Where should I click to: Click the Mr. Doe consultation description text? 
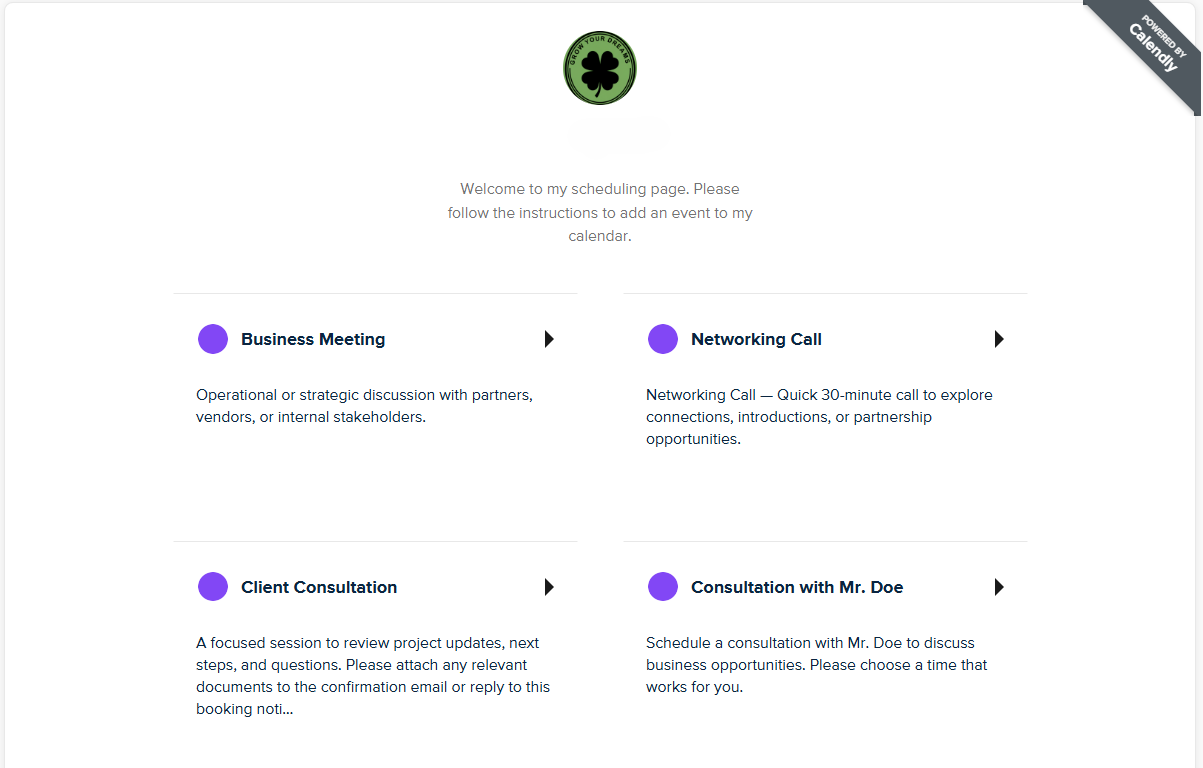coord(816,665)
